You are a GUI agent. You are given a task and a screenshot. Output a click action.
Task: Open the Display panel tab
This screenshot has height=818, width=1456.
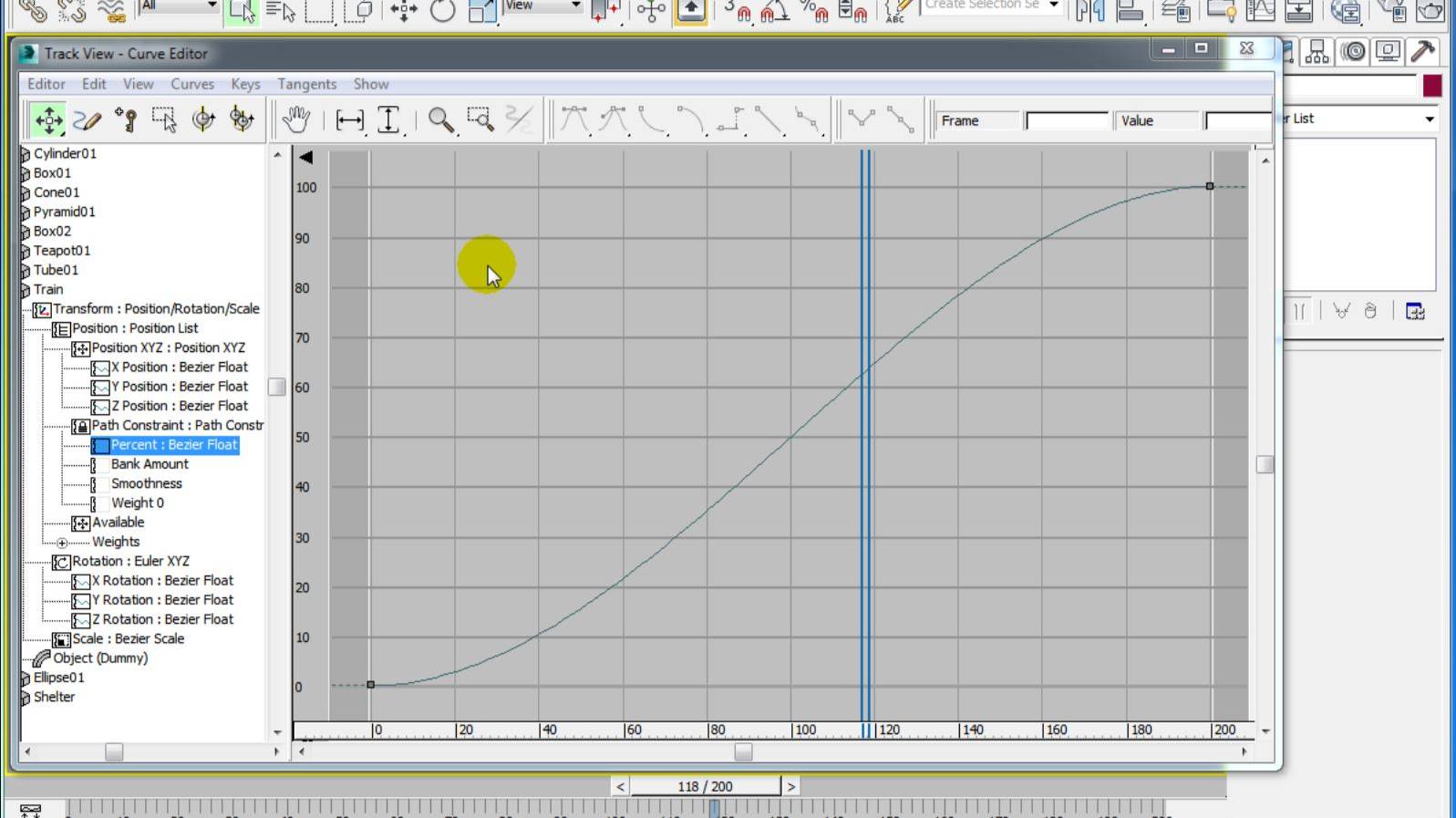pos(1388,52)
